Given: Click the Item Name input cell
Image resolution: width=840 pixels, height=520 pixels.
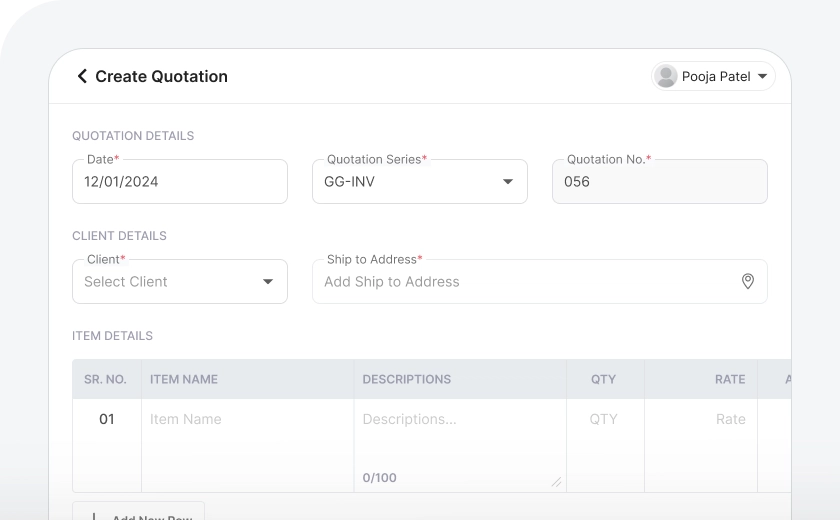Looking at the screenshot, I should coord(247,419).
